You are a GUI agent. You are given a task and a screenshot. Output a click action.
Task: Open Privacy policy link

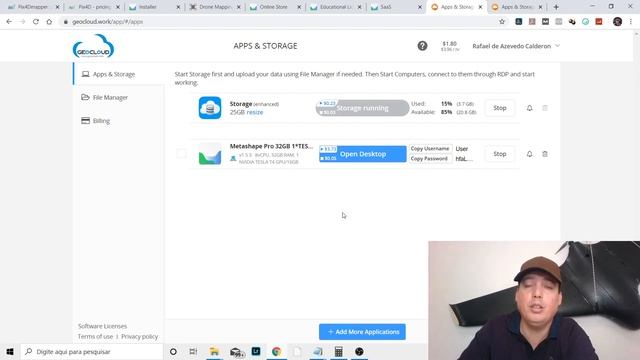140,336
